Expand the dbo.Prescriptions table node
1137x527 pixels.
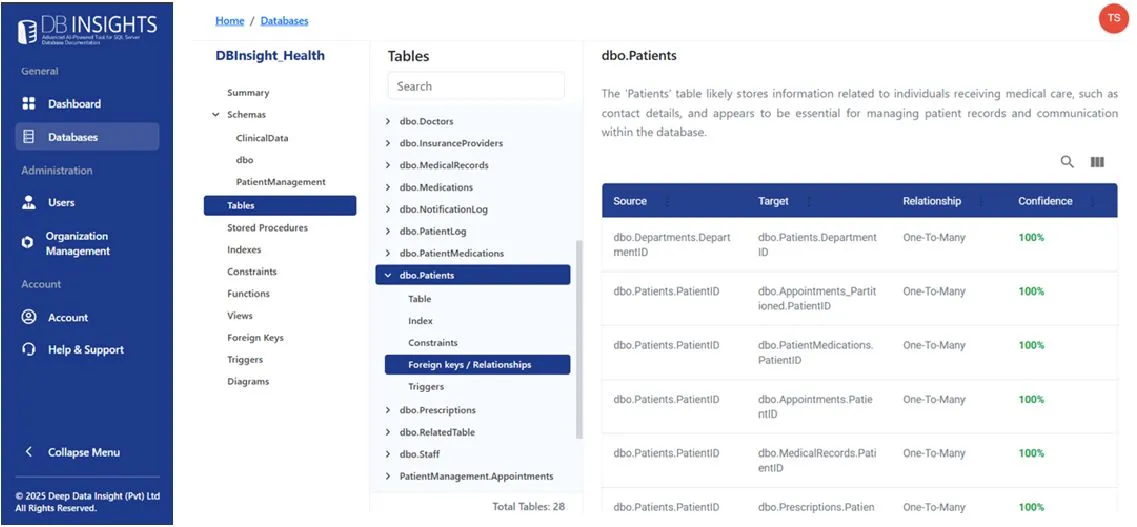(x=388, y=410)
